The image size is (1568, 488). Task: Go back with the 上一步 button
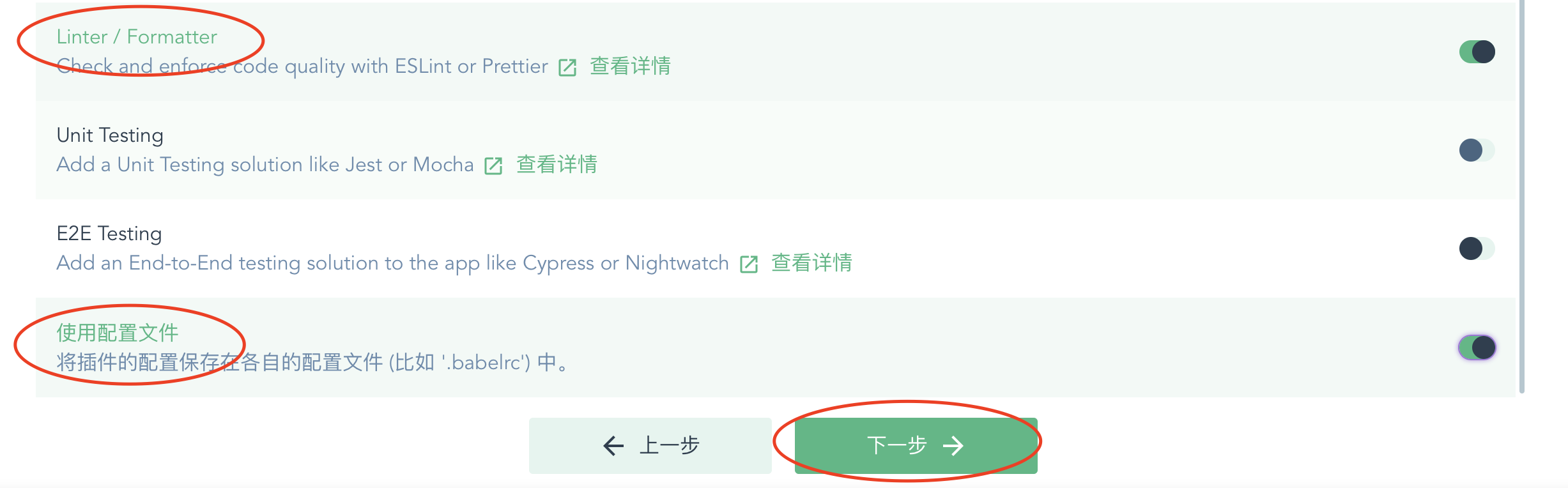[x=650, y=445]
